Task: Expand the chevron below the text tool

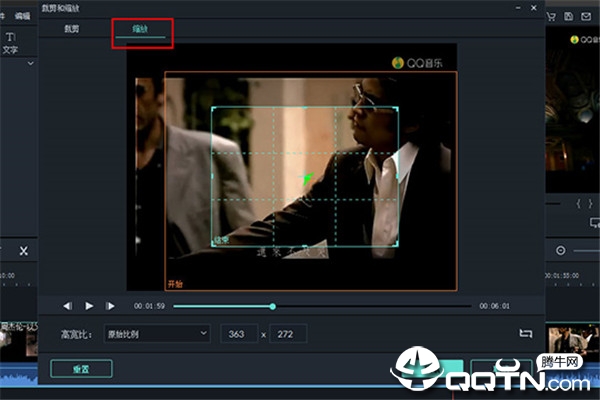Action: 31,63
